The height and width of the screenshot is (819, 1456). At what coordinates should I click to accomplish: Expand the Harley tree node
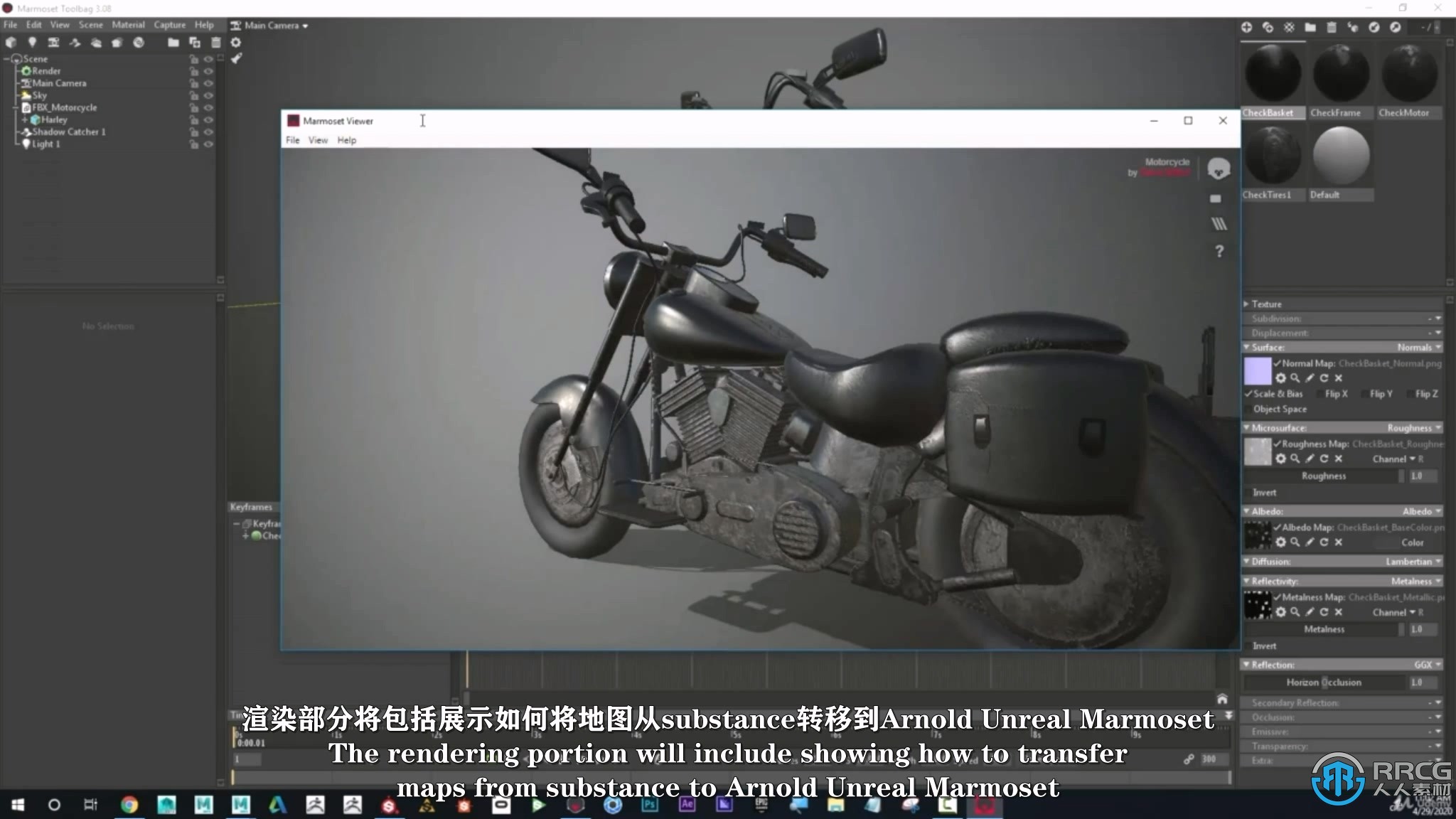25,119
